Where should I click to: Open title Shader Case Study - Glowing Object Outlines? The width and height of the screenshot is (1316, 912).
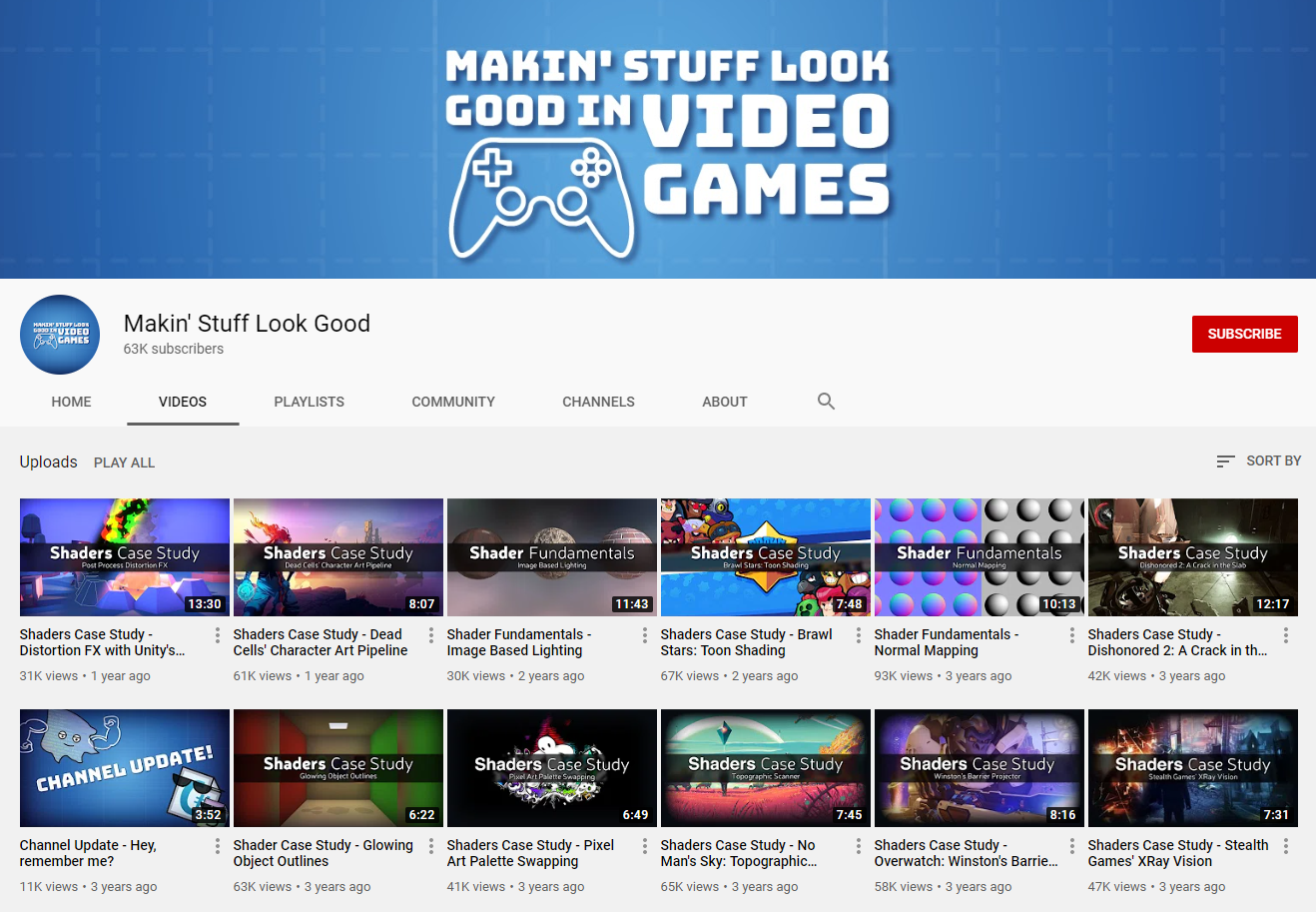coord(324,853)
